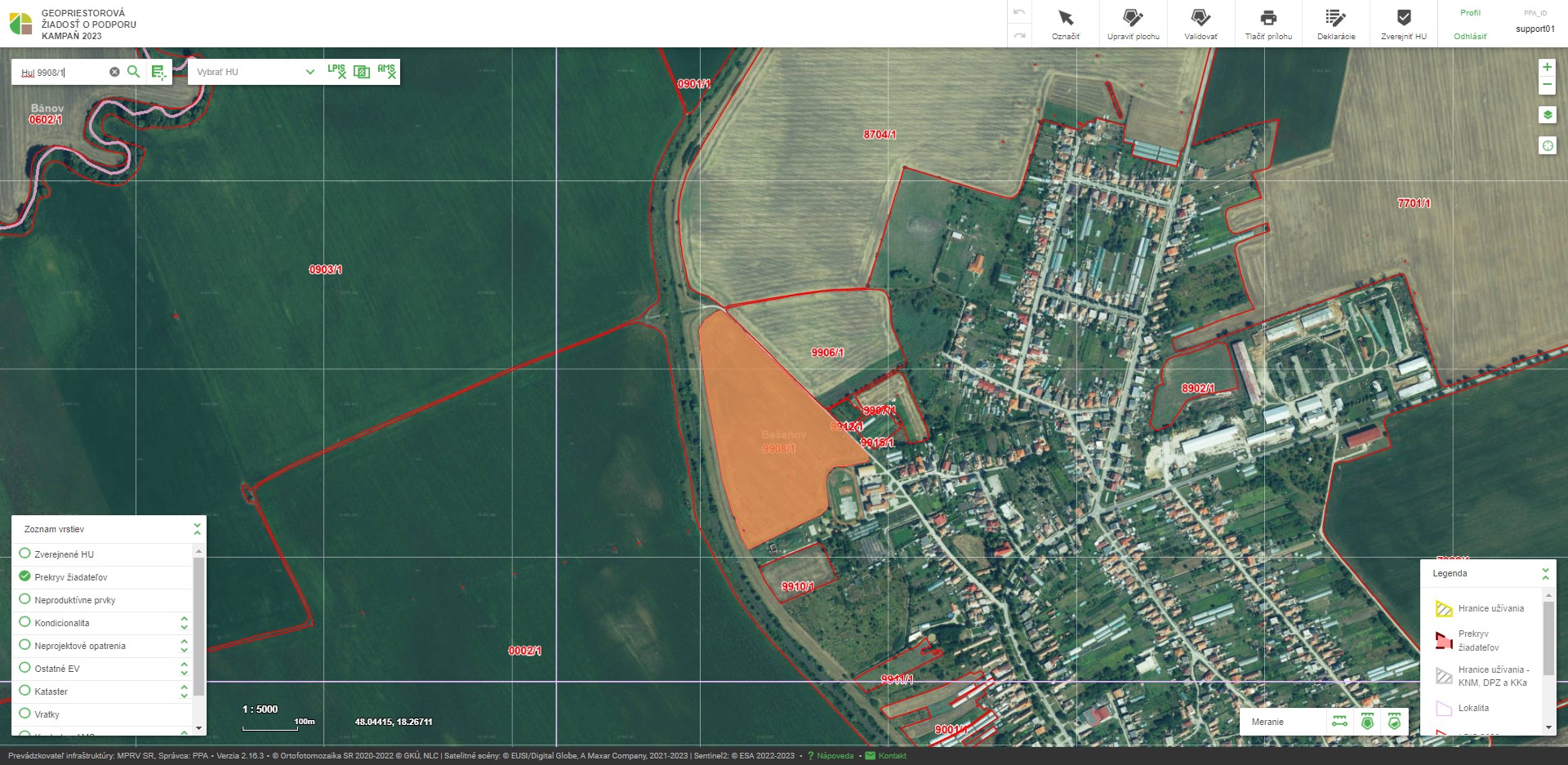Click the Profil link
1568x765 pixels.
point(1470,13)
